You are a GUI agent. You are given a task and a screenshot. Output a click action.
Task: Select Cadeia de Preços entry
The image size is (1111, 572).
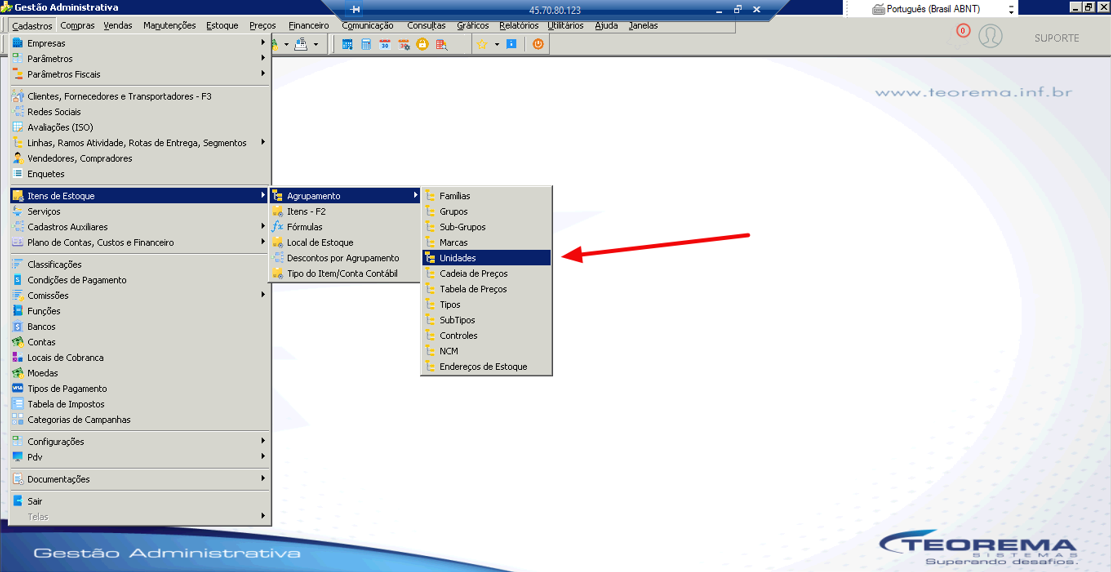486,274
